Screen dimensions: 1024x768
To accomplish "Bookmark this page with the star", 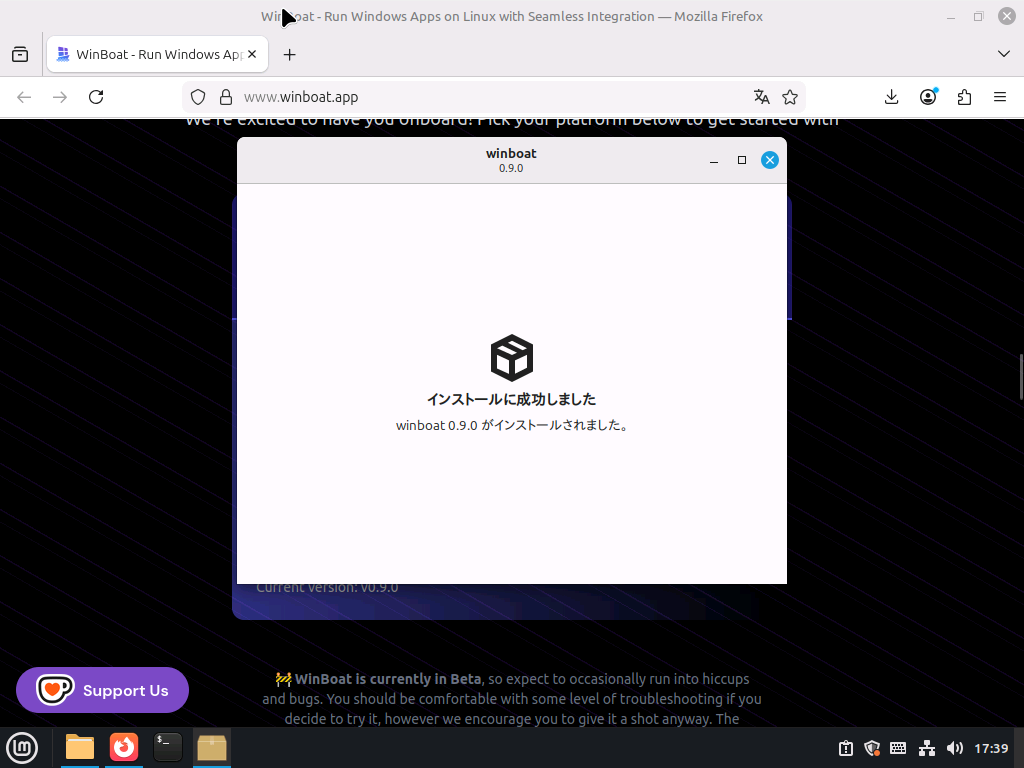I will 790,97.
